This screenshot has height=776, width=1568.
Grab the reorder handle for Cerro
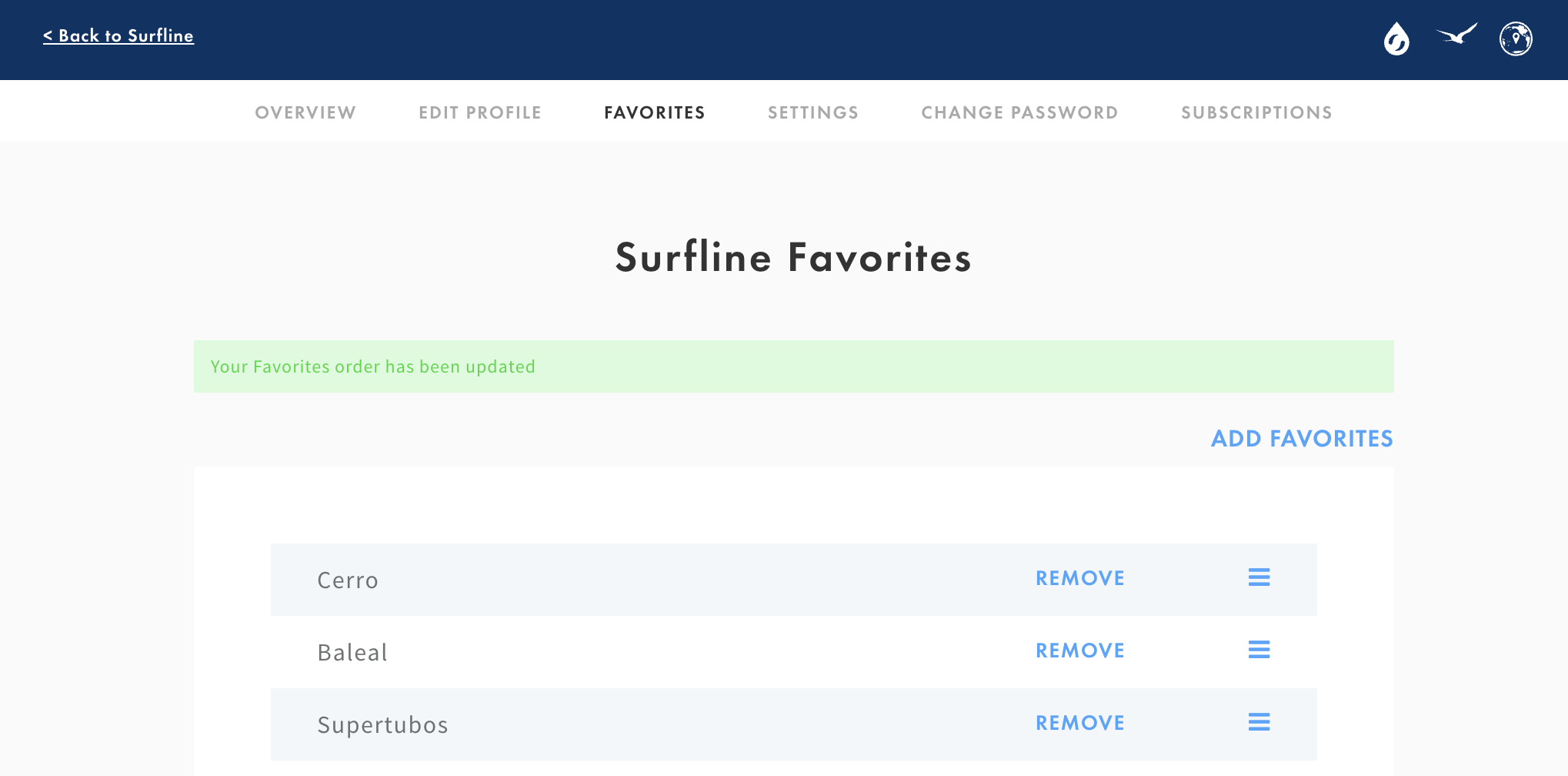[1259, 577]
